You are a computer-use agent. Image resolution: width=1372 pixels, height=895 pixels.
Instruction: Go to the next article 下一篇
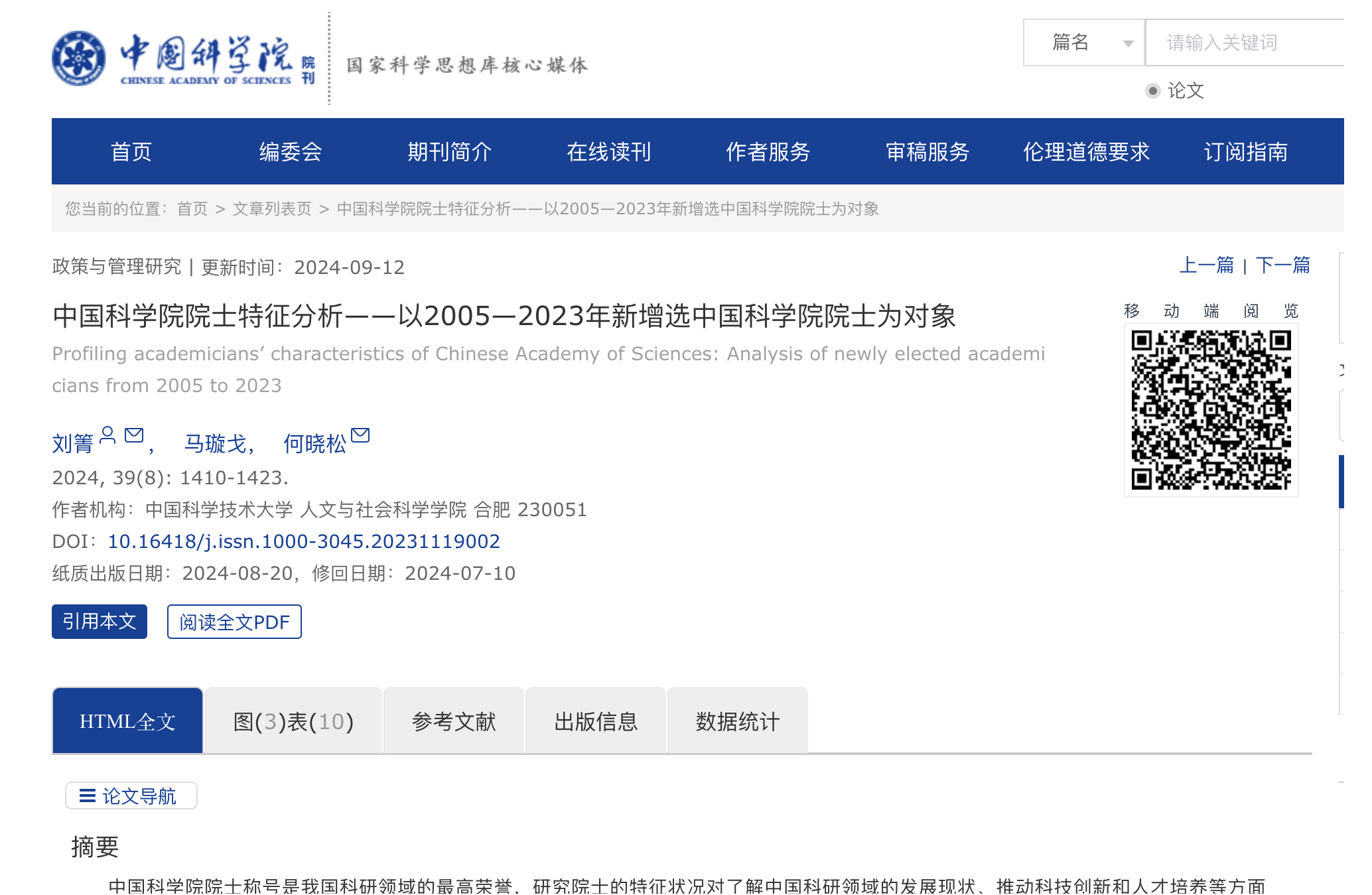point(1283,265)
